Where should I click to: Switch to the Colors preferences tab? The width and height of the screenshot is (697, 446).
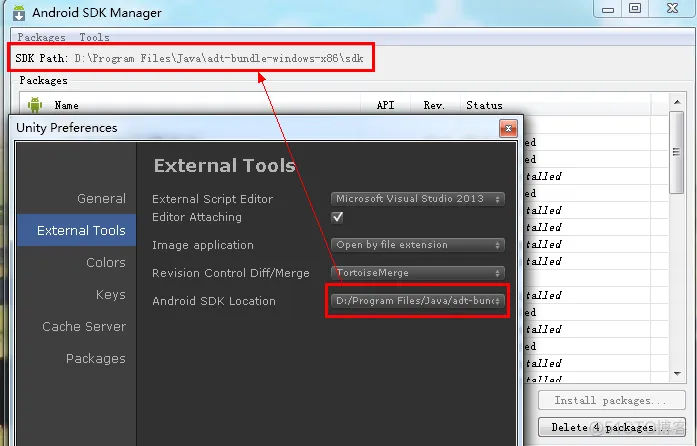click(x=106, y=262)
